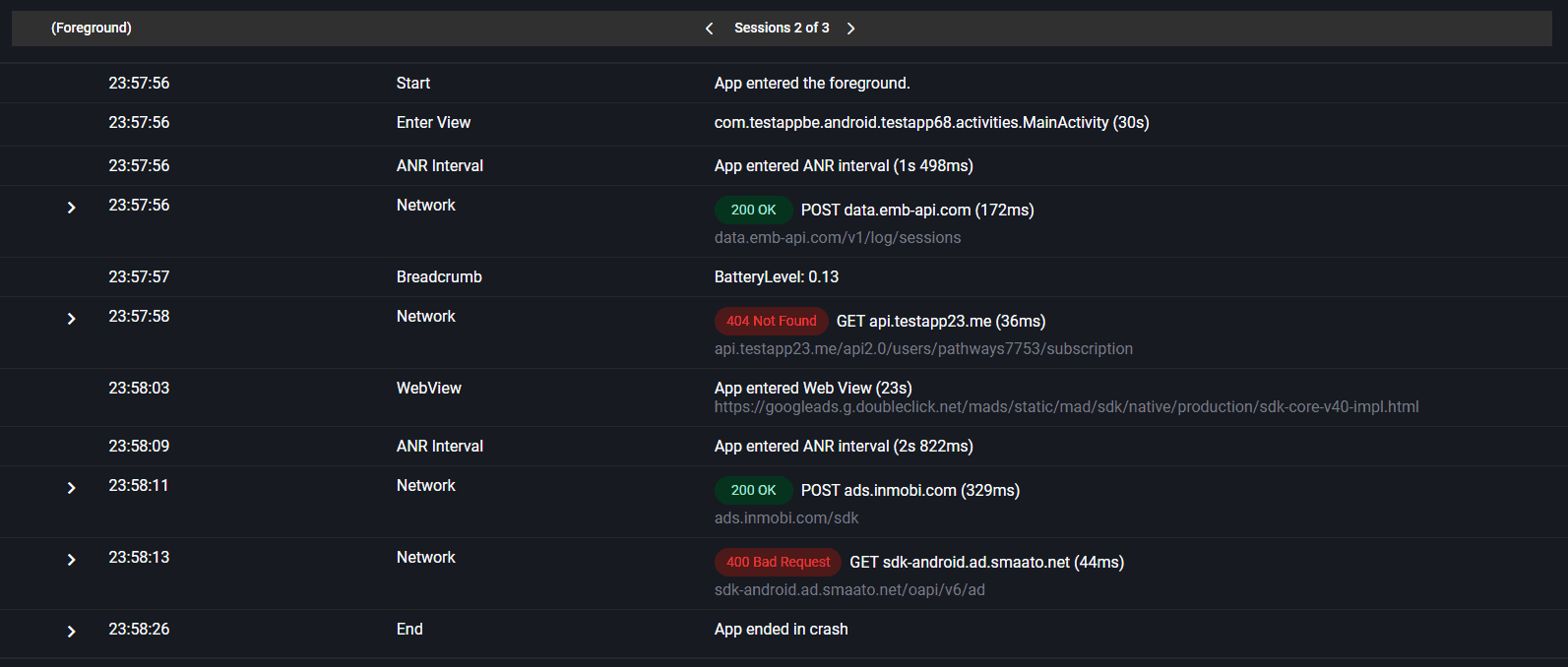The height and width of the screenshot is (667, 1568).
Task: Select the 23:58:09 timestamp
Action: coord(139,447)
